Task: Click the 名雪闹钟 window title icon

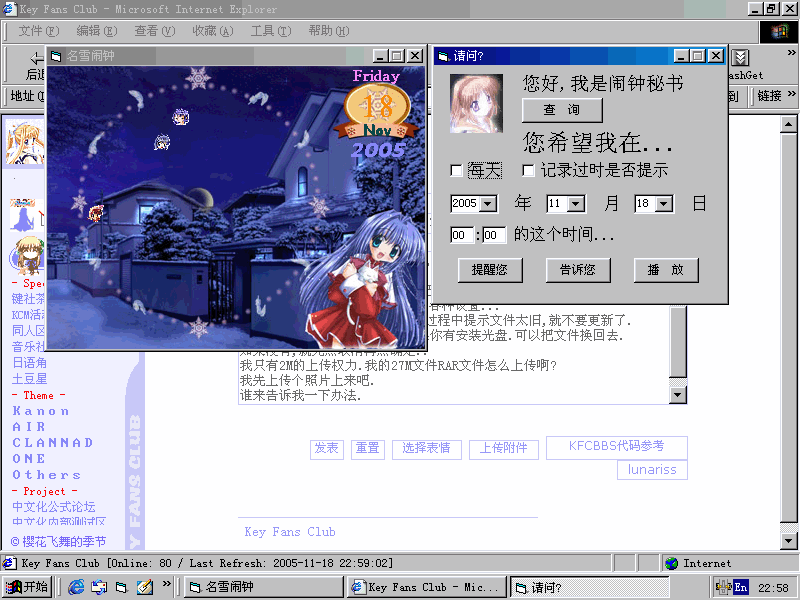Action: (x=56, y=56)
